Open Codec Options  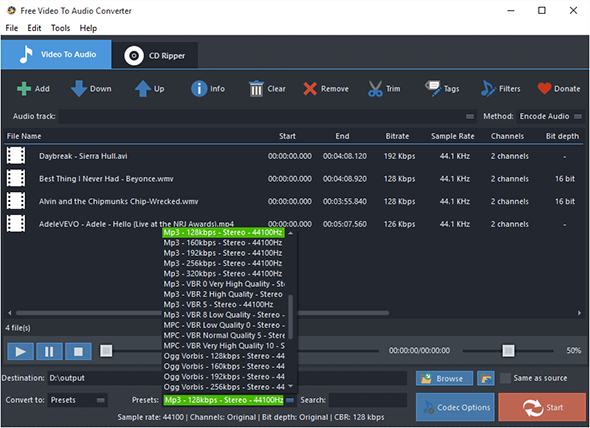pyautogui.click(x=455, y=407)
